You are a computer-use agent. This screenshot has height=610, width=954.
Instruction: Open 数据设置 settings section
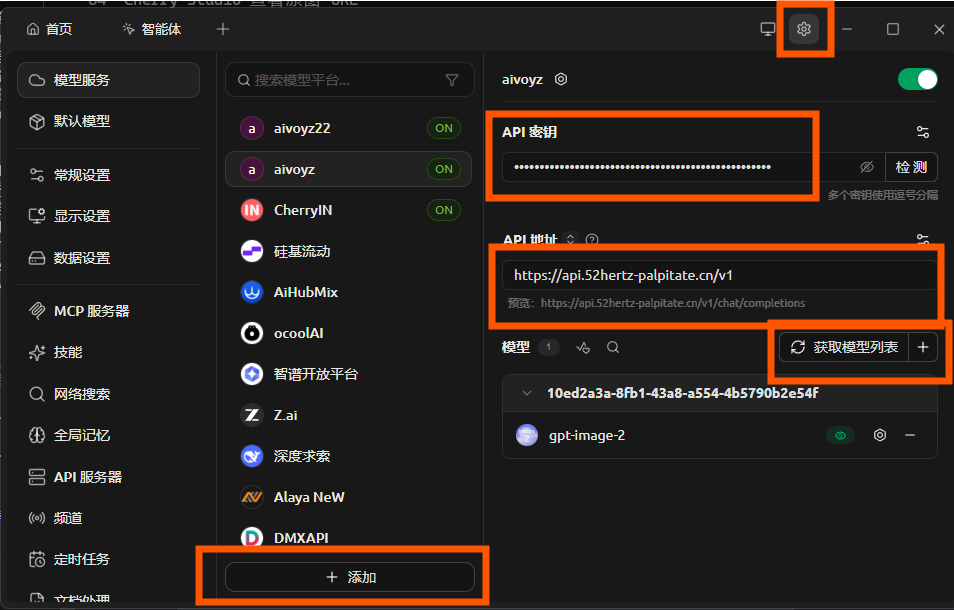tap(108, 258)
